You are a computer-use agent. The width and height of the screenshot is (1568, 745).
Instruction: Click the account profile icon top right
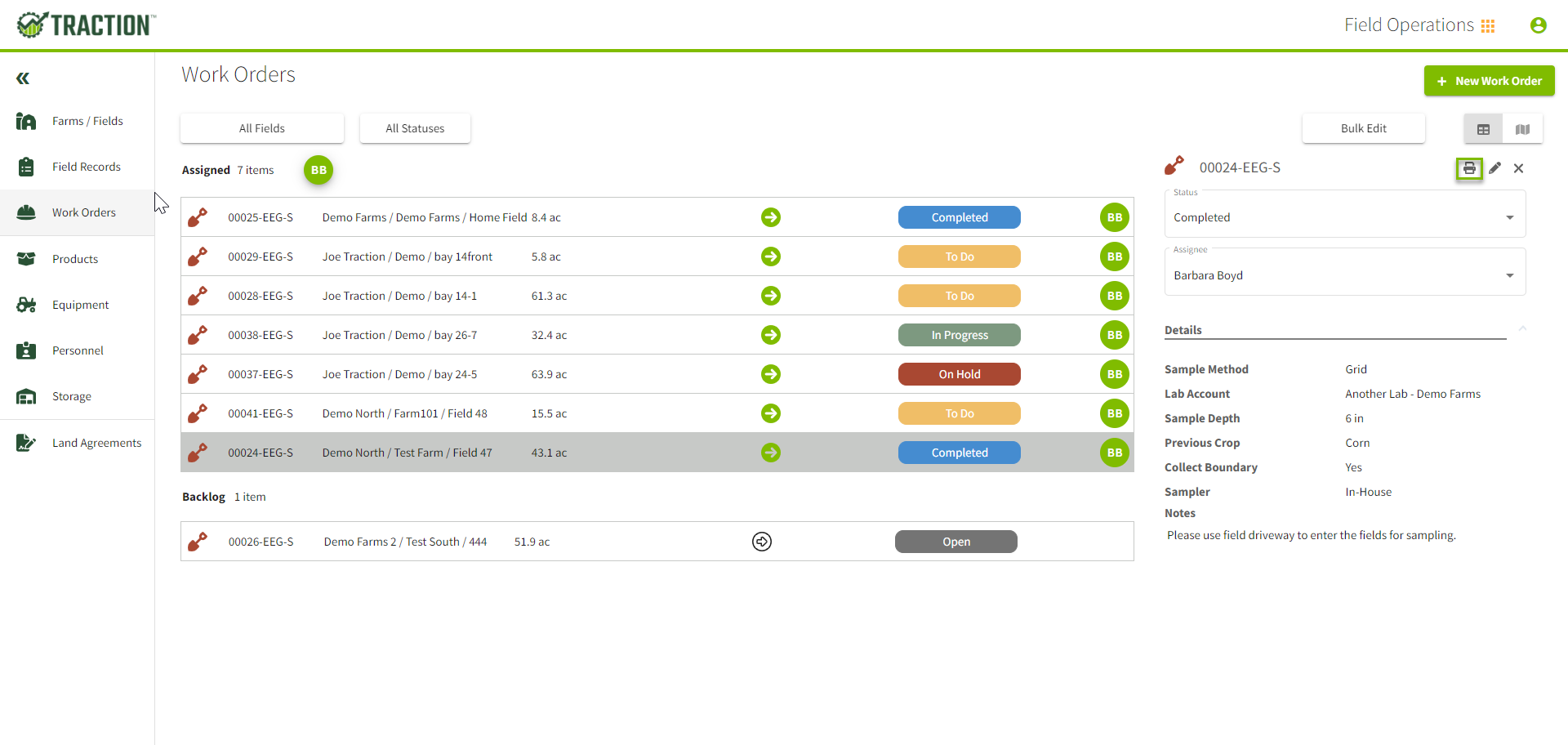tap(1539, 25)
